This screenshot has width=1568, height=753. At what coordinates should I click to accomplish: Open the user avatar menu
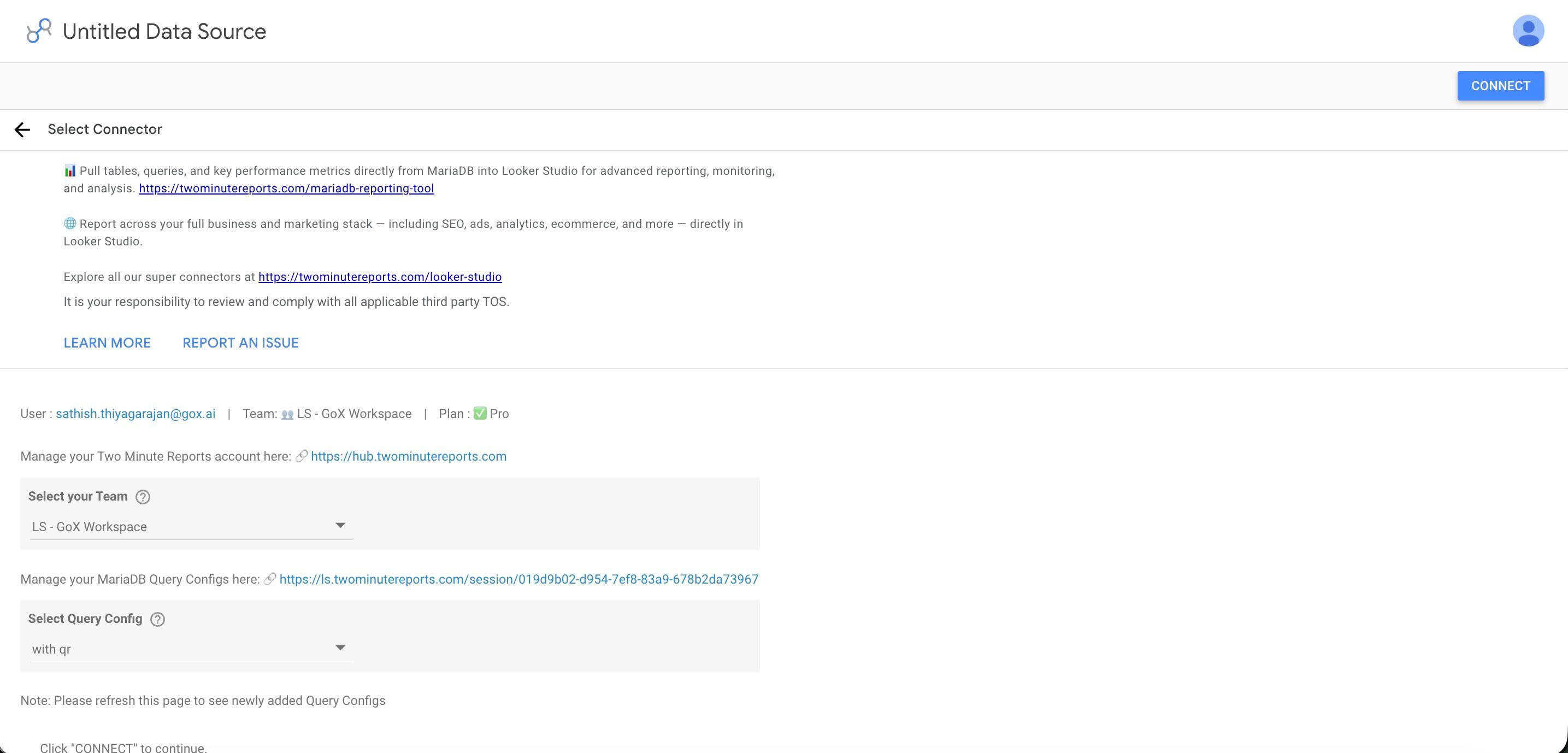click(x=1528, y=31)
